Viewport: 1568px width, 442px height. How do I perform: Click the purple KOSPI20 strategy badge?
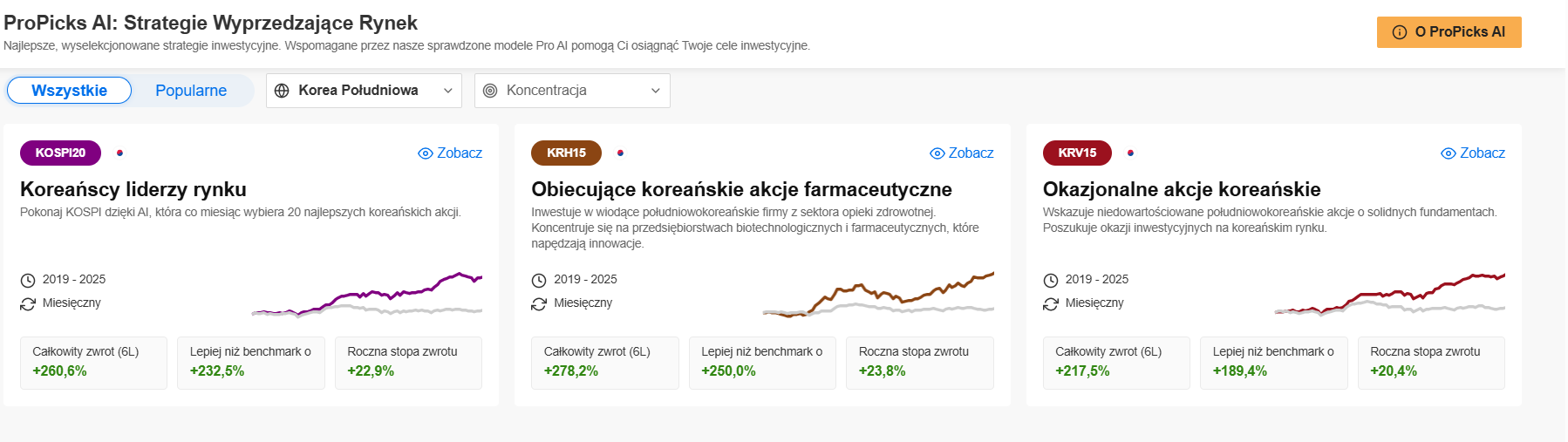click(60, 153)
